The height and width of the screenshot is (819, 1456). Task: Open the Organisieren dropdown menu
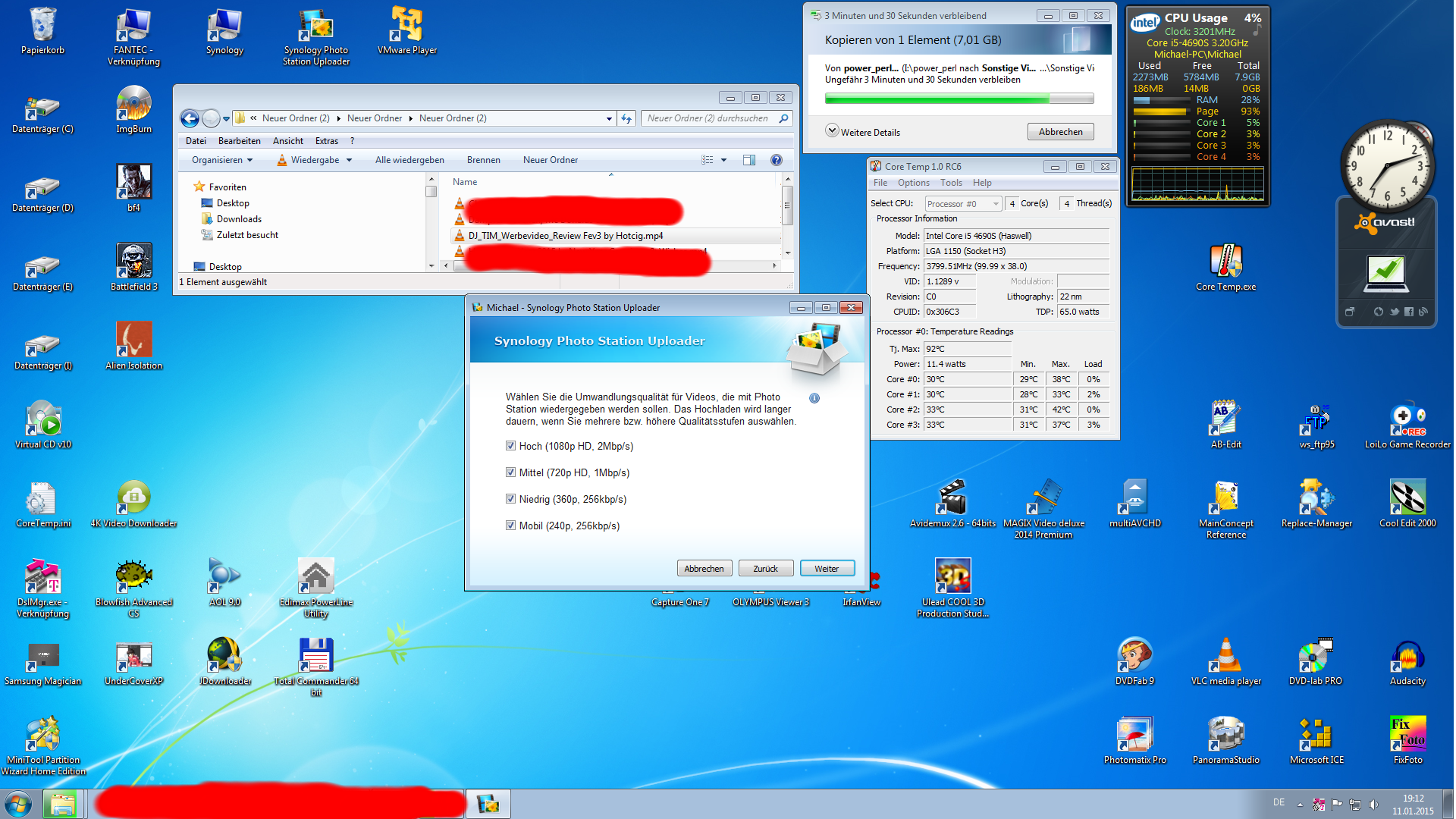(x=221, y=160)
